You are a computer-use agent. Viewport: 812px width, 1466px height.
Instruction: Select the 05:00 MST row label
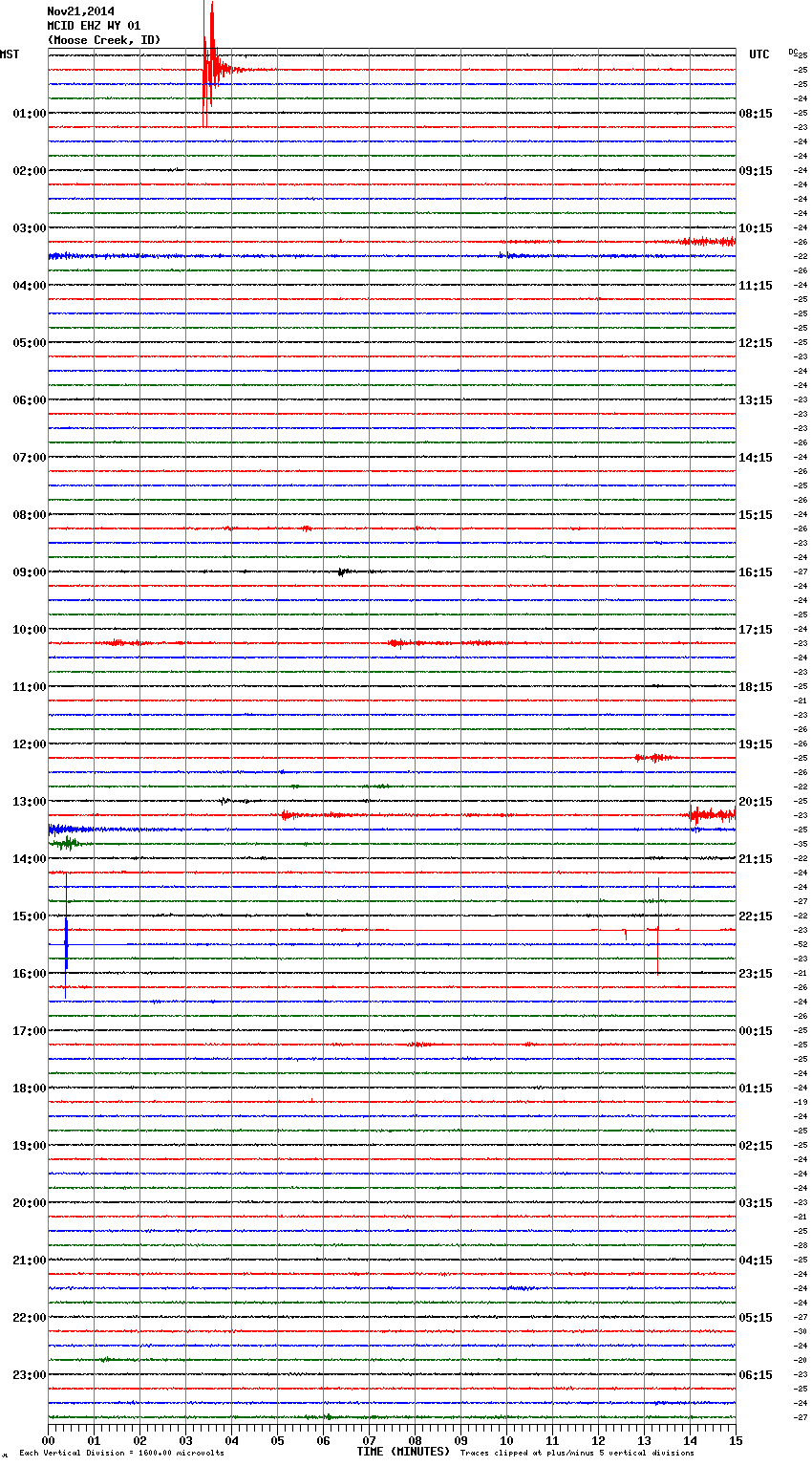point(29,342)
